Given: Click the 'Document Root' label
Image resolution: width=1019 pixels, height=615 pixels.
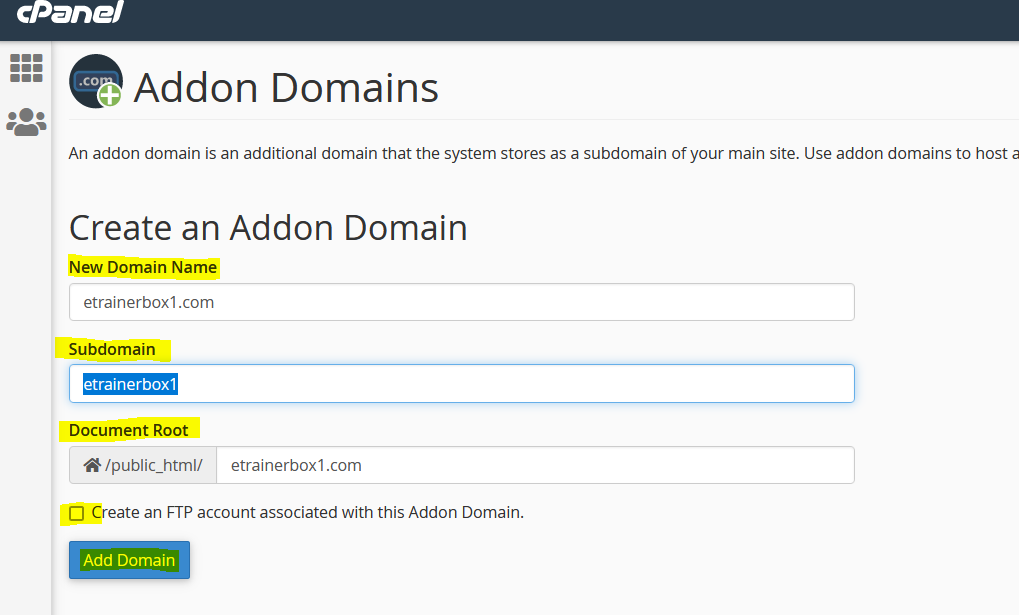Looking at the screenshot, I should click(129, 430).
